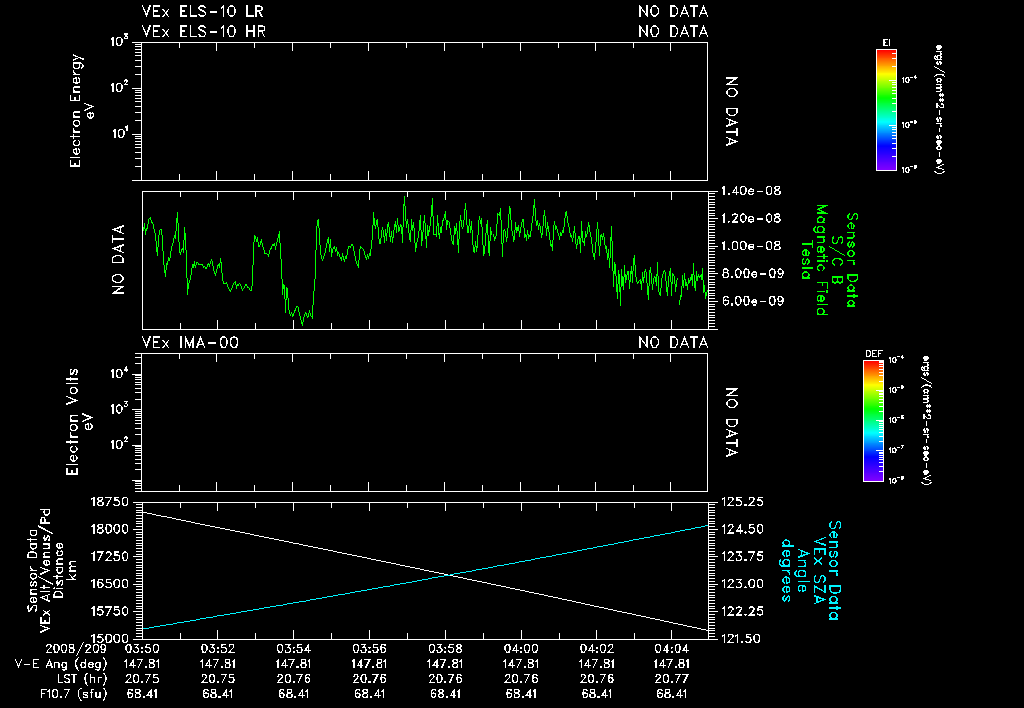Click the 18000 distance tick label
The width and height of the screenshot is (1024, 708).
pos(110,529)
